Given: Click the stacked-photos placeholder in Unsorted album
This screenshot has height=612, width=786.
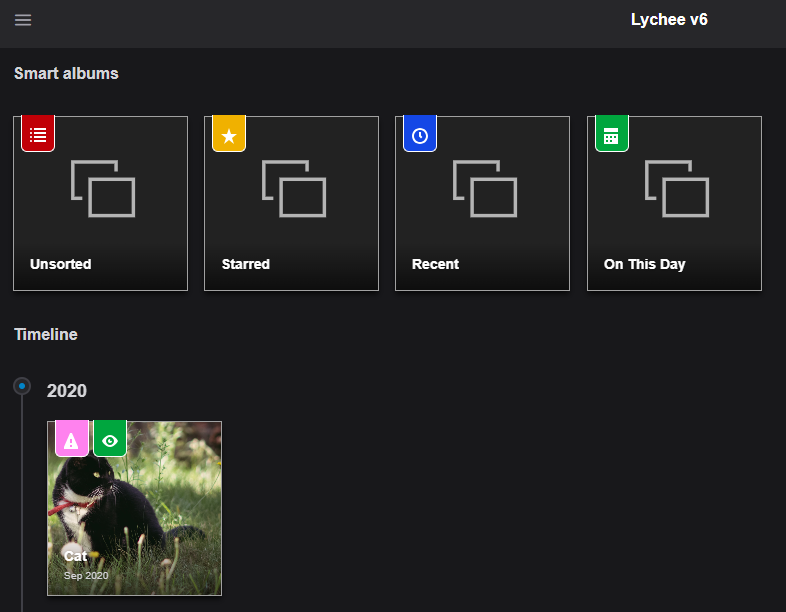Looking at the screenshot, I should click(102, 188).
